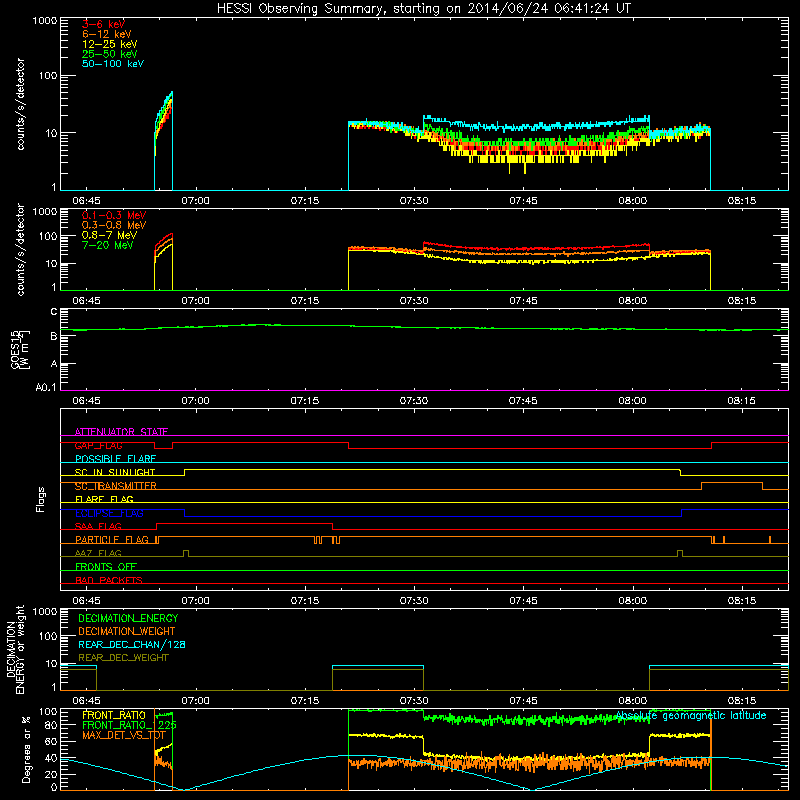Click the yellow FLARE_FLAG label
Viewport: 800px width, 800px height.
click(x=104, y=499)
